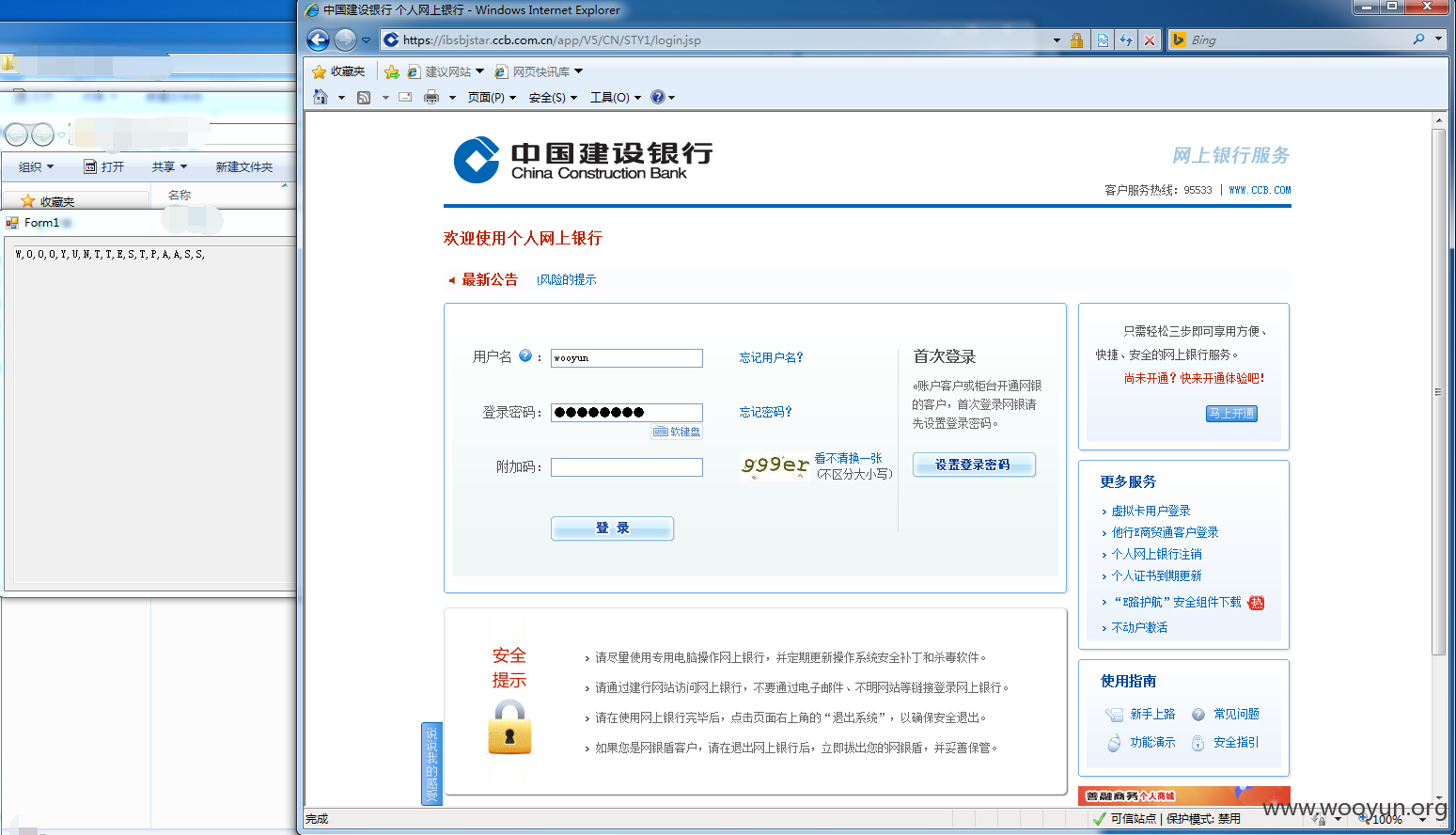Click the 马上开通 button
1456x835 pixels.
point(1231,414)
